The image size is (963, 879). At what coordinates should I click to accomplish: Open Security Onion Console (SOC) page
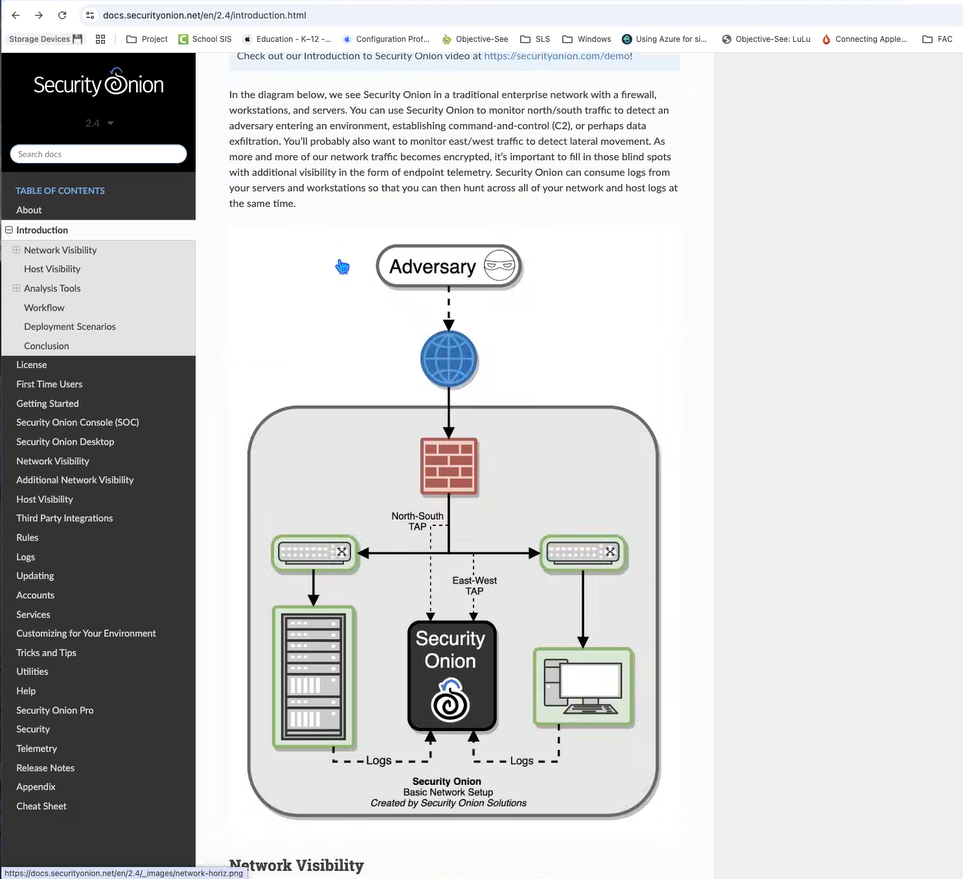[77, 422]
